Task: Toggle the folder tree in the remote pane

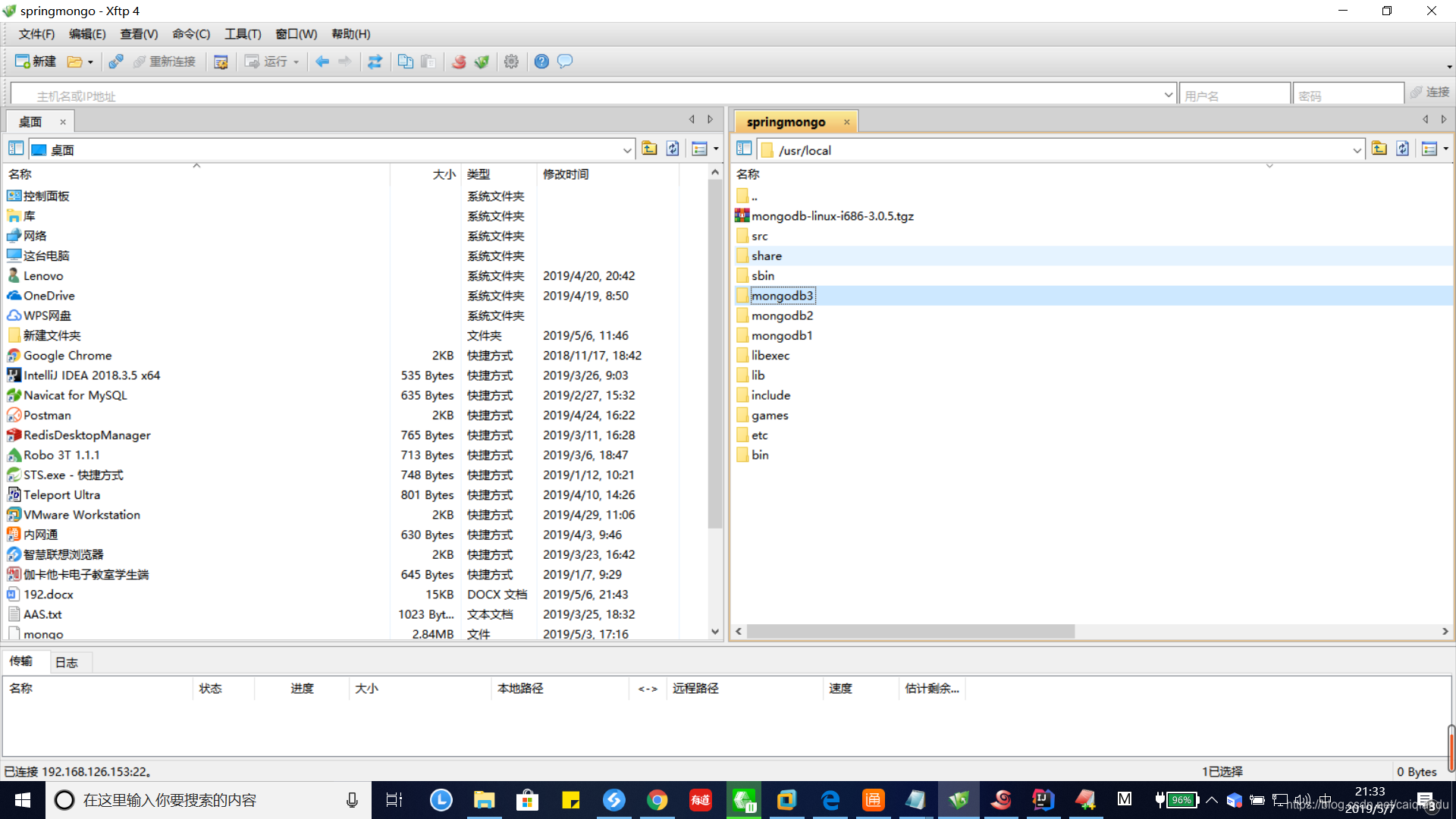Action: (x=744, y=149)
